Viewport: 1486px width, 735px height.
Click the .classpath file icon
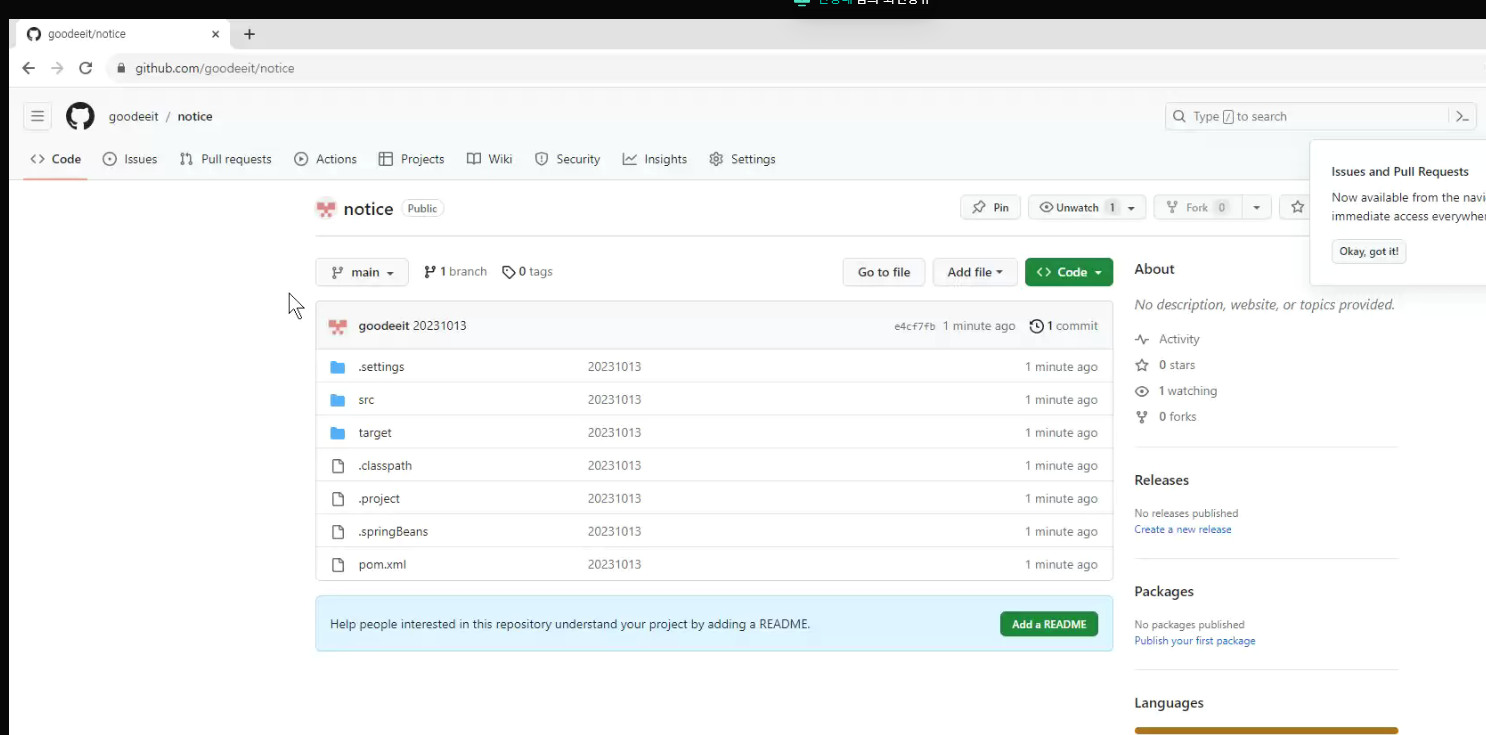[338, 466]
